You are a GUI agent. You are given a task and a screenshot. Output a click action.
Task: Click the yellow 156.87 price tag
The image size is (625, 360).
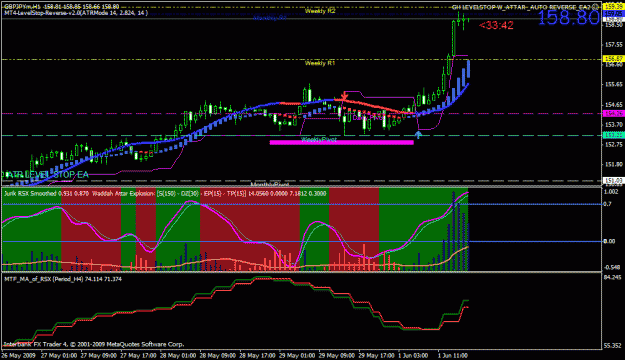click(613, 59)
